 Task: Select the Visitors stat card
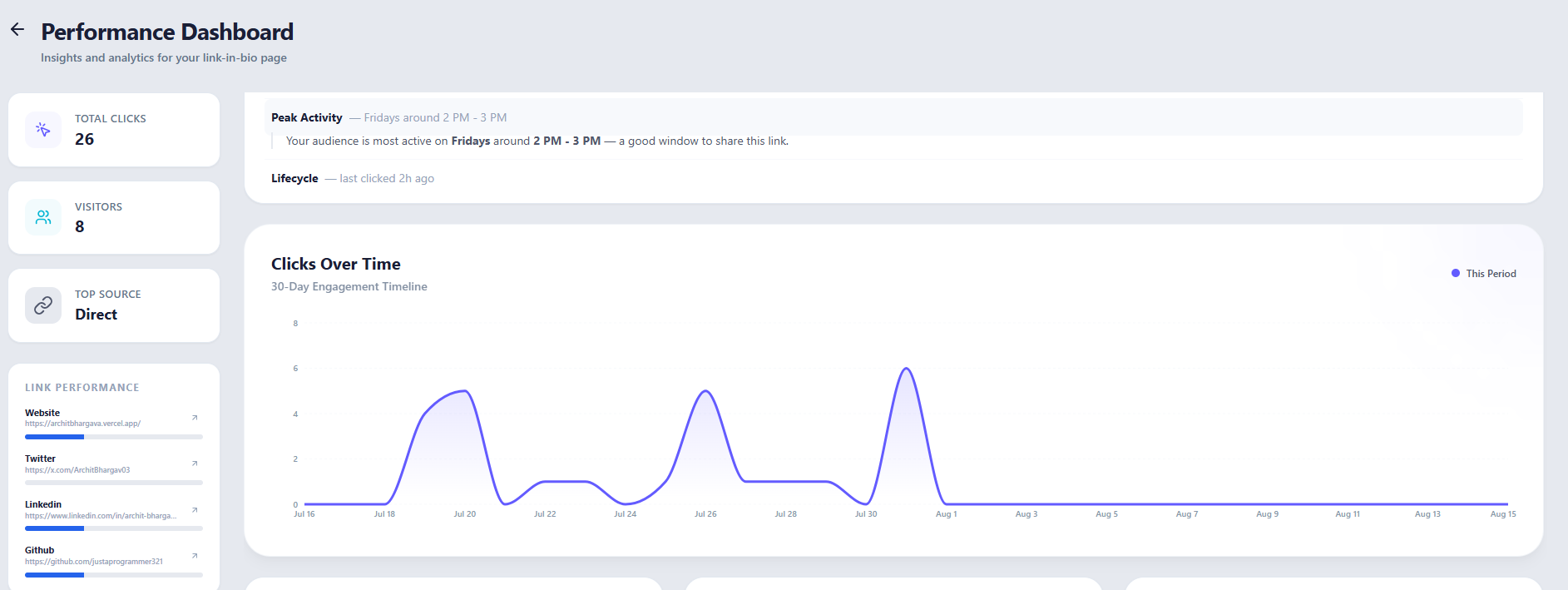click(114, 217)
